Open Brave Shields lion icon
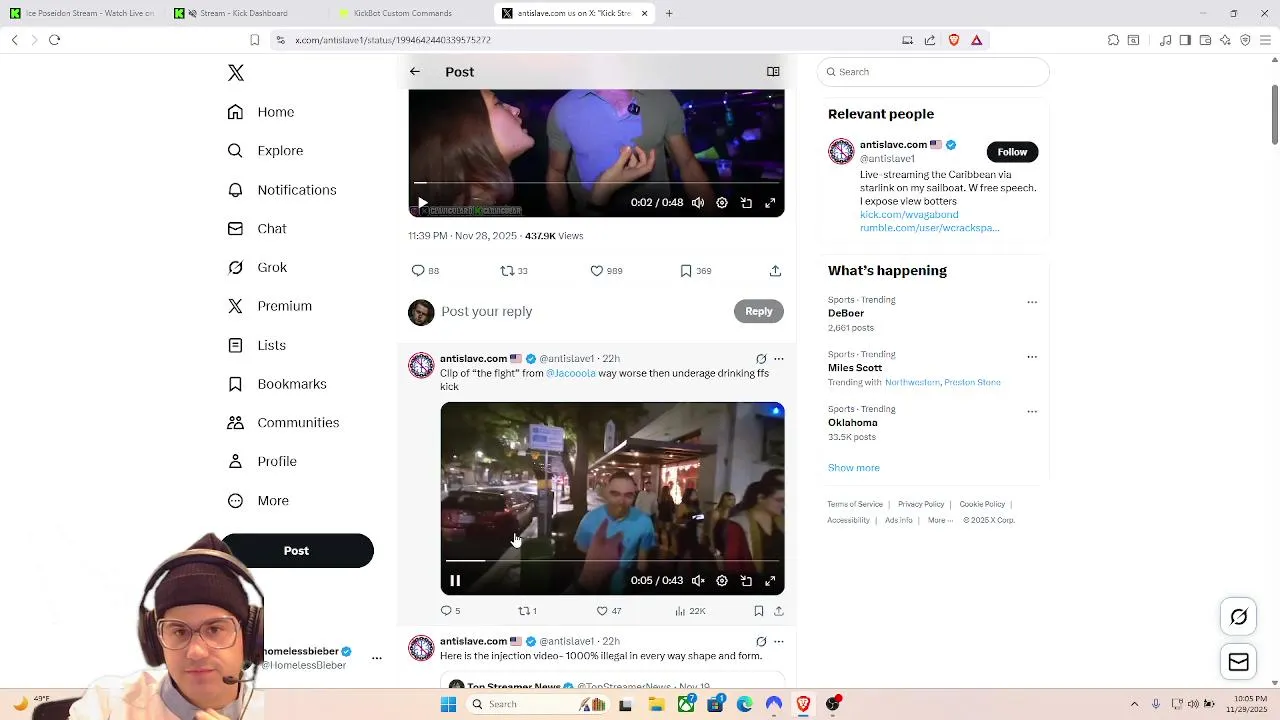The height and width of the screenshot is (720, 1280). (x=954, y=40)
